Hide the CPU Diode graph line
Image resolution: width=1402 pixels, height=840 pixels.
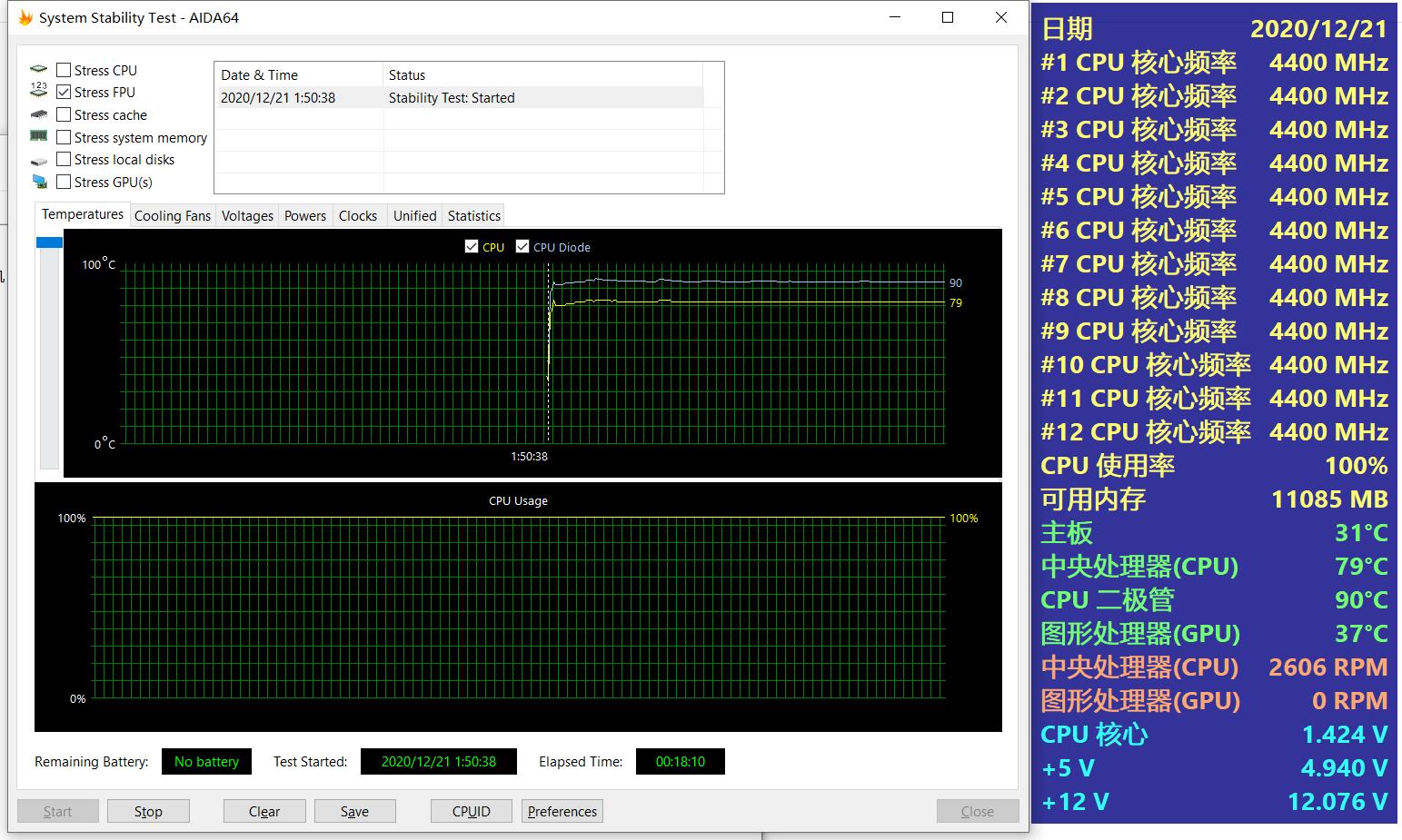tap(522, 246)
